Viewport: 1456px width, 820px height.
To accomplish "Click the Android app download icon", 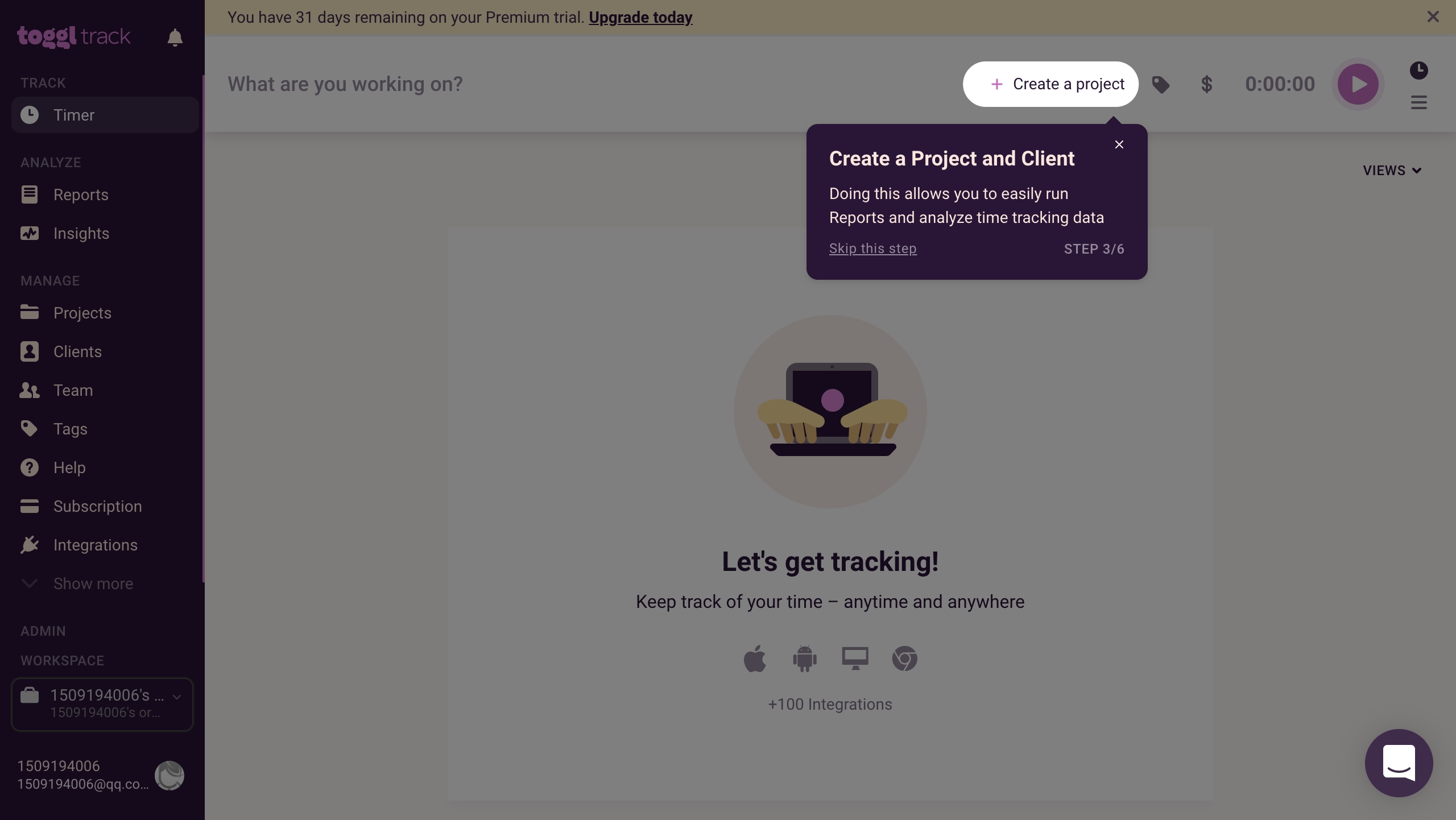I will 804,659.
